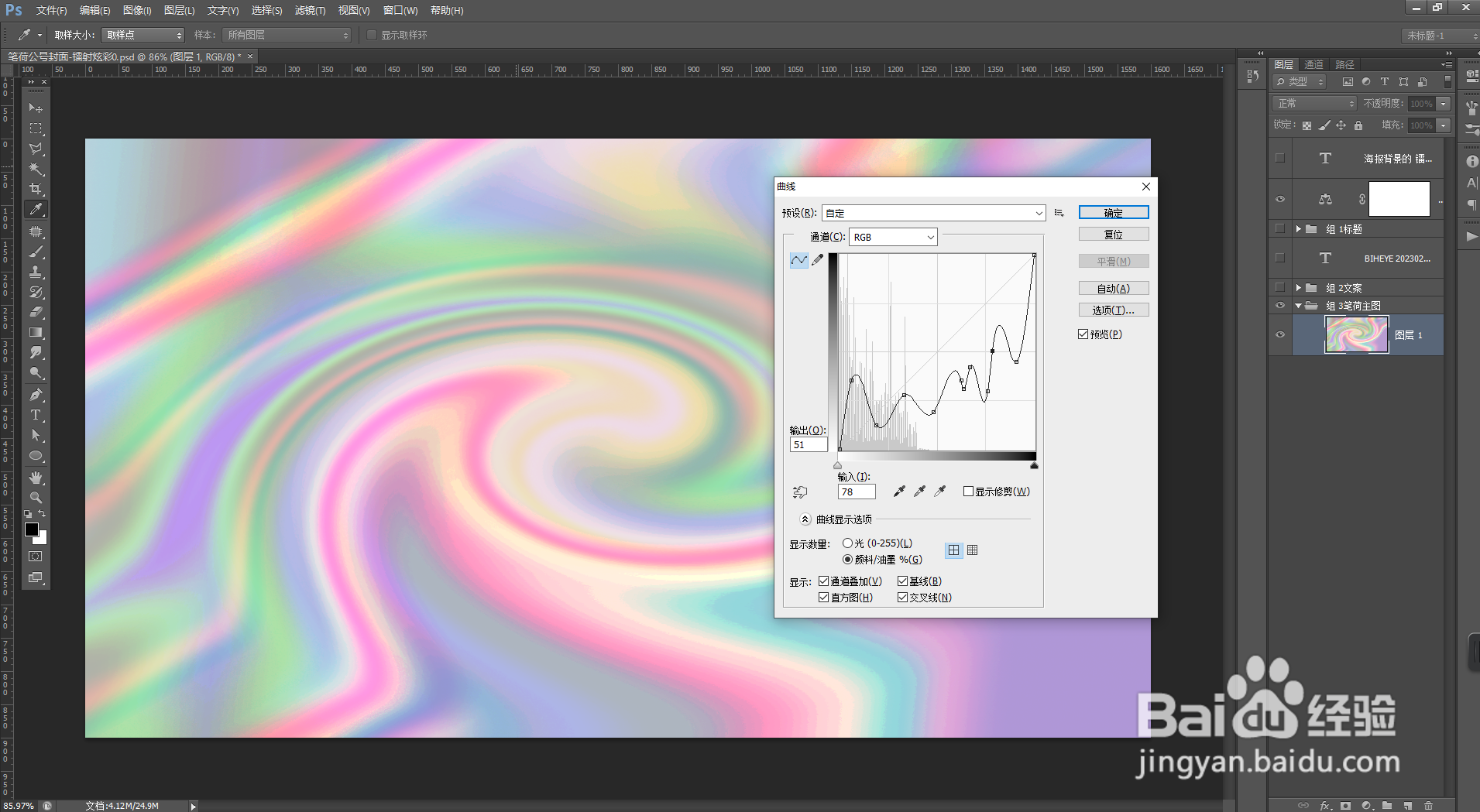
Task: Select the Zoom tool in the toolbox
Action: point(36,497)
